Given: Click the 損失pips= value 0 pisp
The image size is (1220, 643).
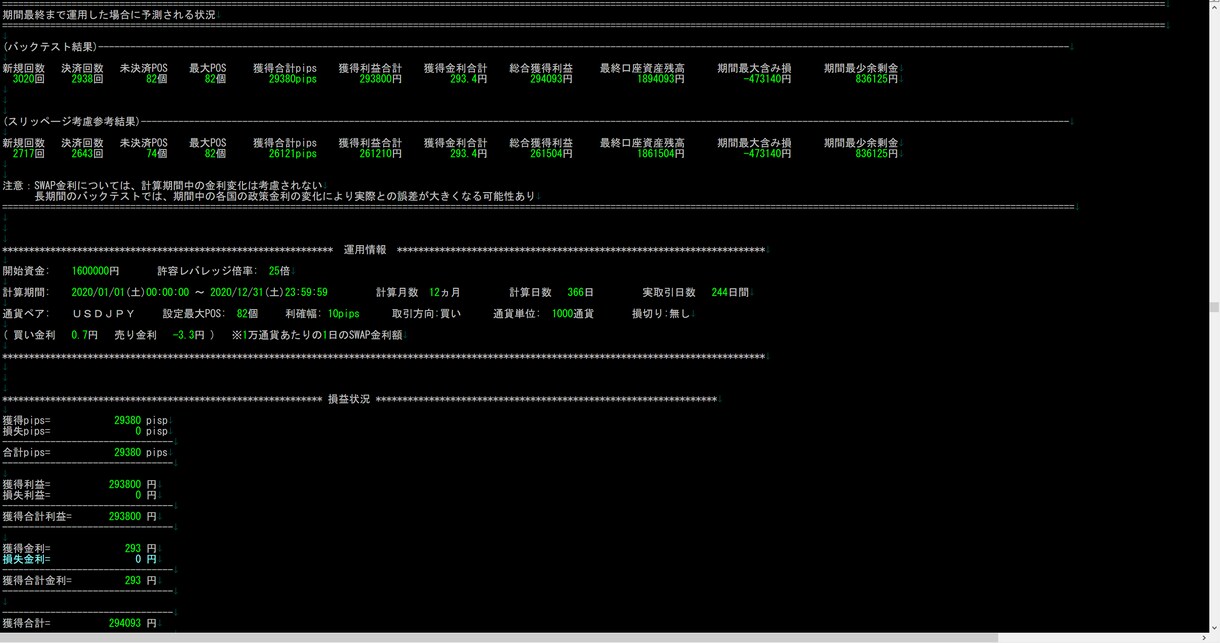Looking at the screenshot, I should (151, 432).
